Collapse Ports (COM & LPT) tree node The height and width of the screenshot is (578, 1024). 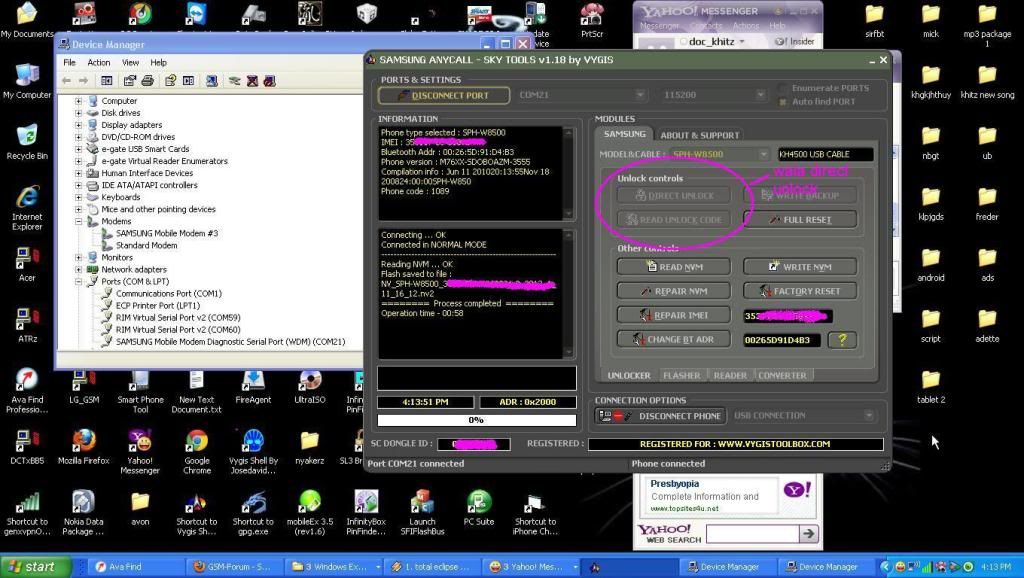point(78,281)
